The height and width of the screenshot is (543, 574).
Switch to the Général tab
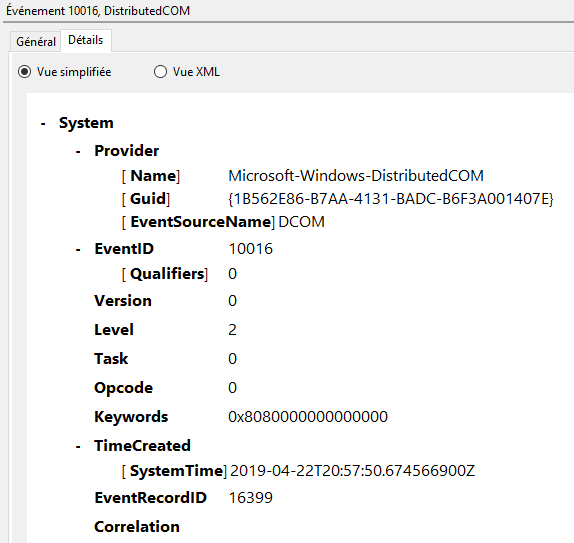[x=36, y=42]
